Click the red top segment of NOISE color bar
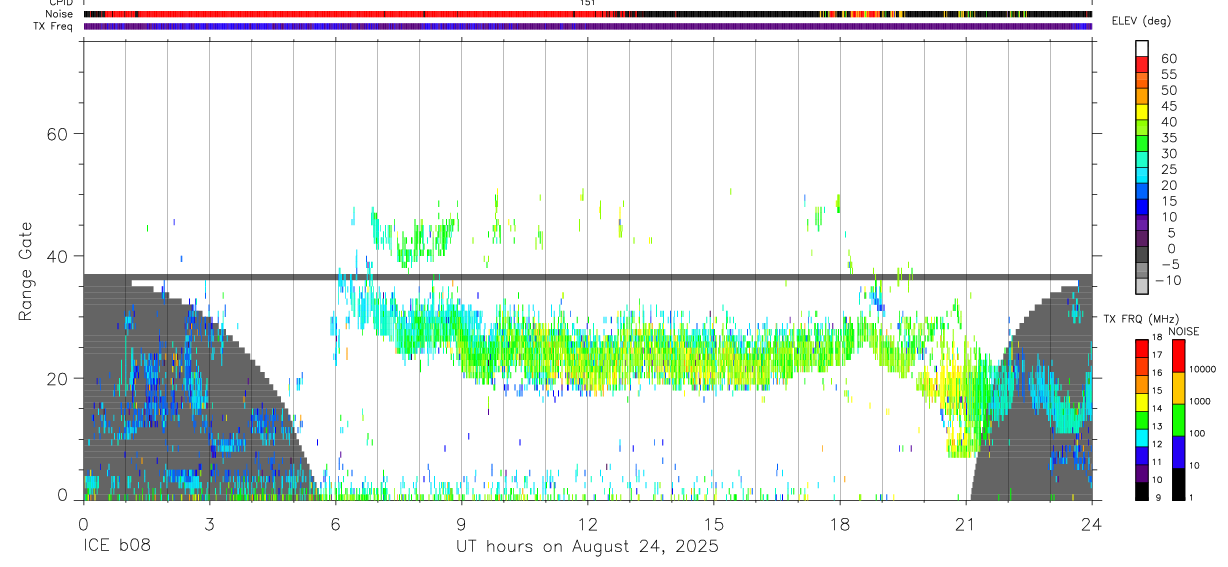1228x567 pixels. point(1178,356)
